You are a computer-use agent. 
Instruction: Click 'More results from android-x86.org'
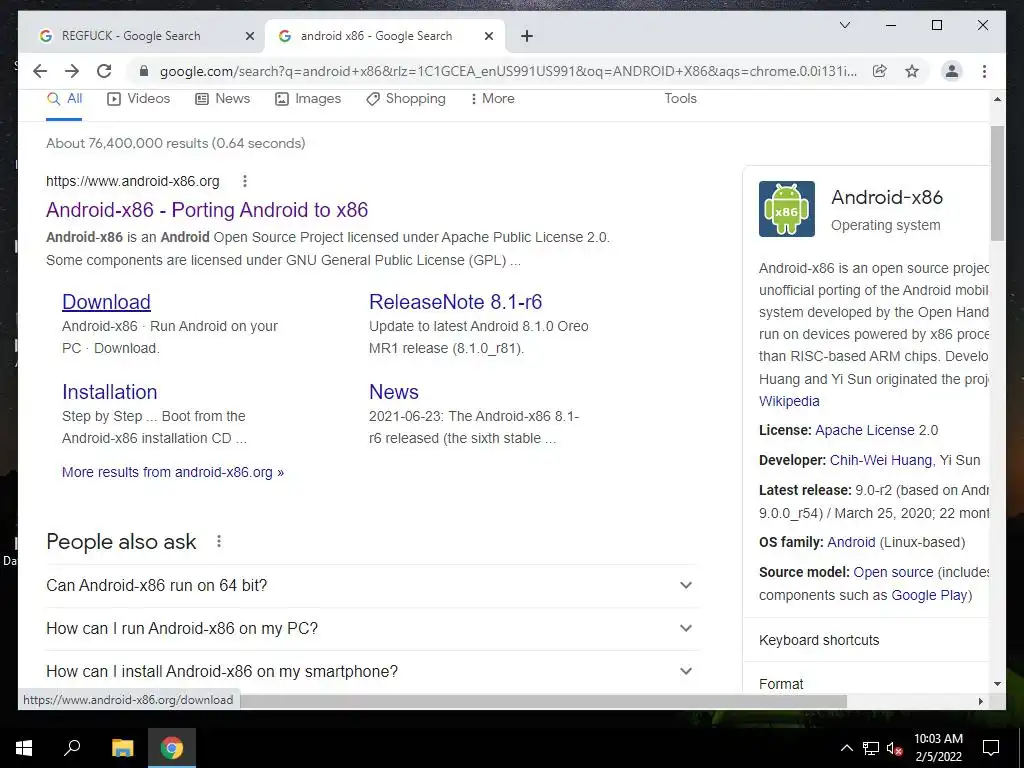(173, 472)
